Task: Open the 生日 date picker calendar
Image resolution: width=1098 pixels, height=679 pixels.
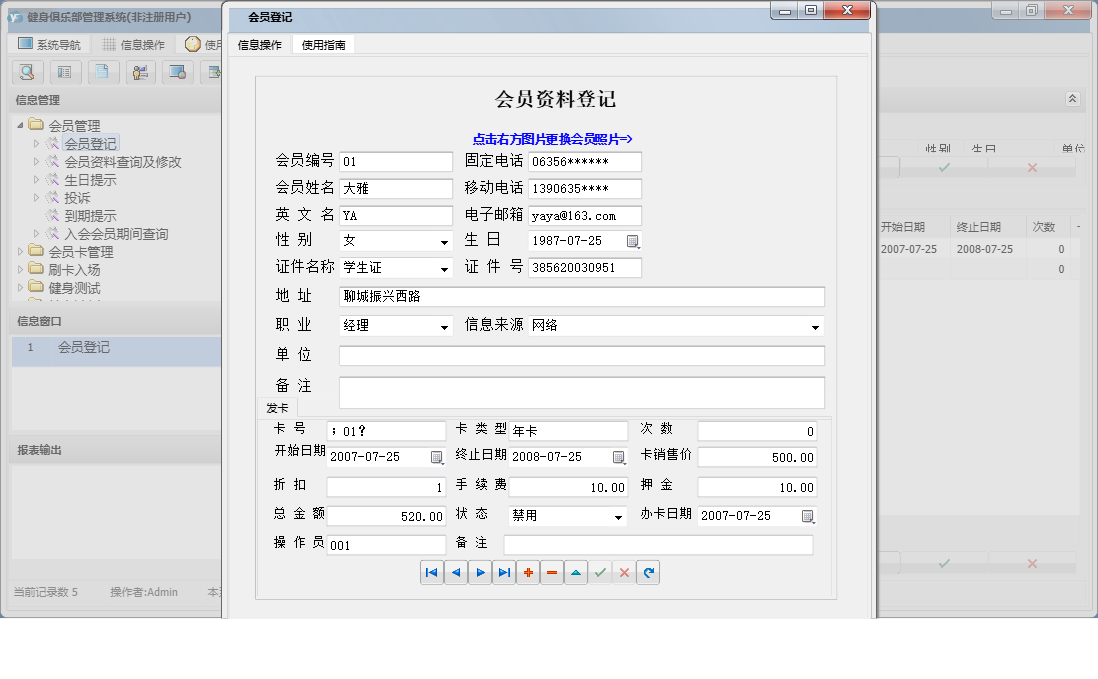Action: pyautogui.click(x=633, y=241)
